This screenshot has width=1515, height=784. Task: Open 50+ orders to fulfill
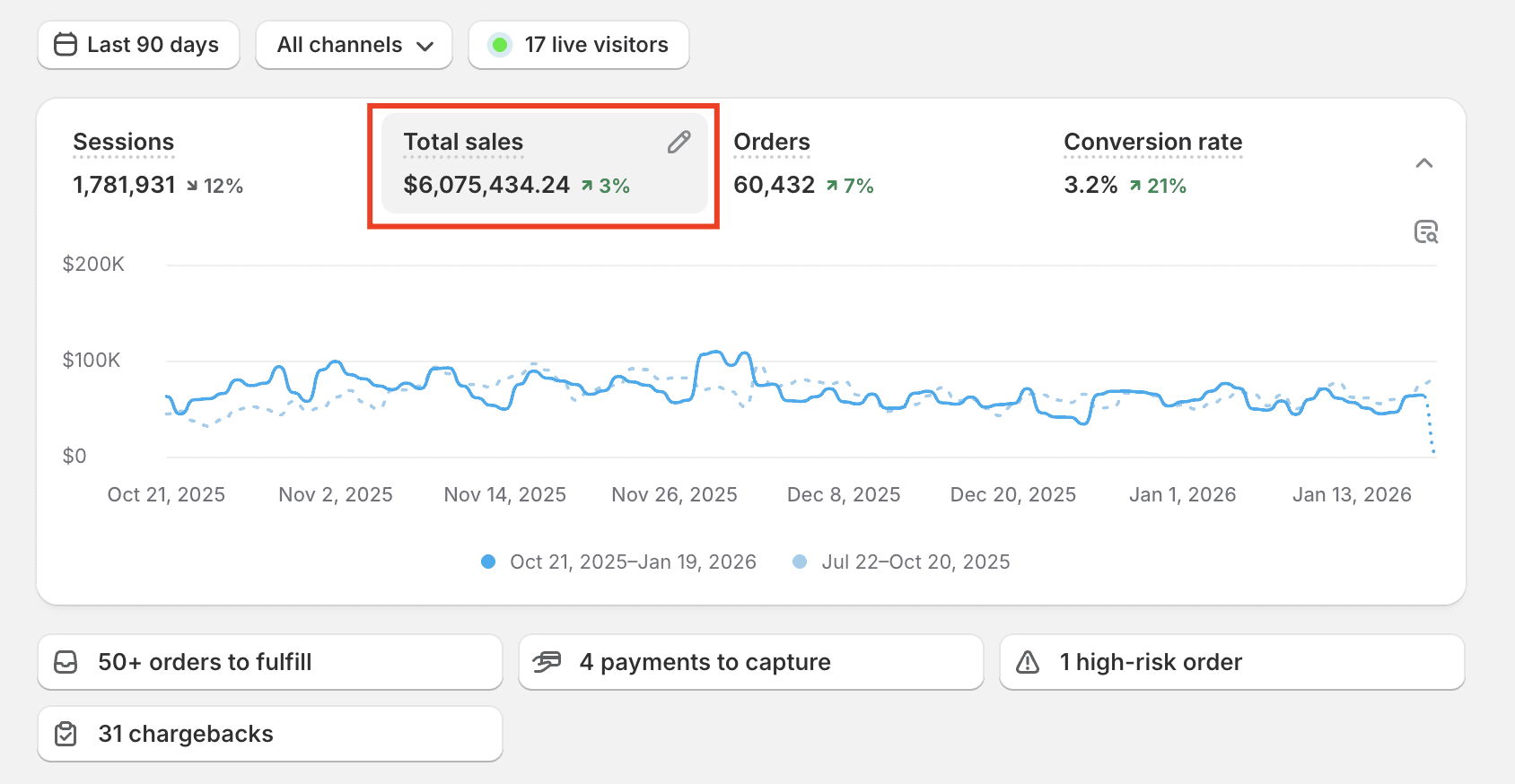(x=205, y=662)
